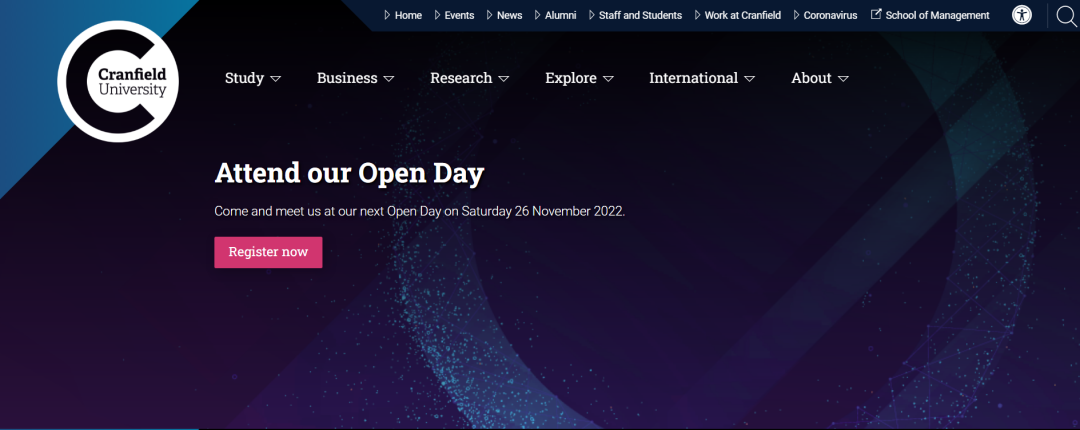Go to homepage via Cranfield University logo
The width and height of the screenshot is (1080, 430).
coord(118,81)
